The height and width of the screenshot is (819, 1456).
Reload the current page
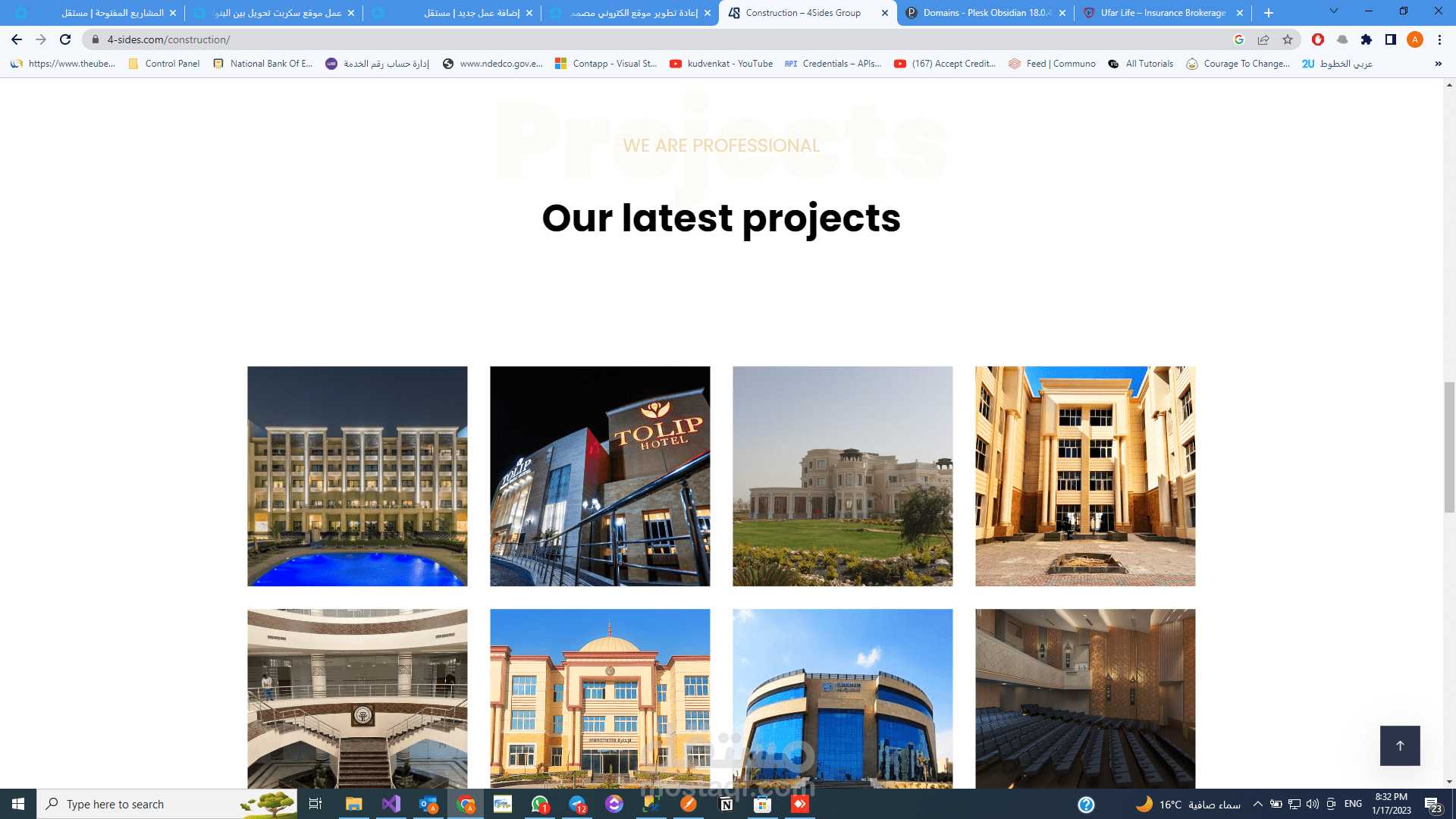[x=65, y=39]
